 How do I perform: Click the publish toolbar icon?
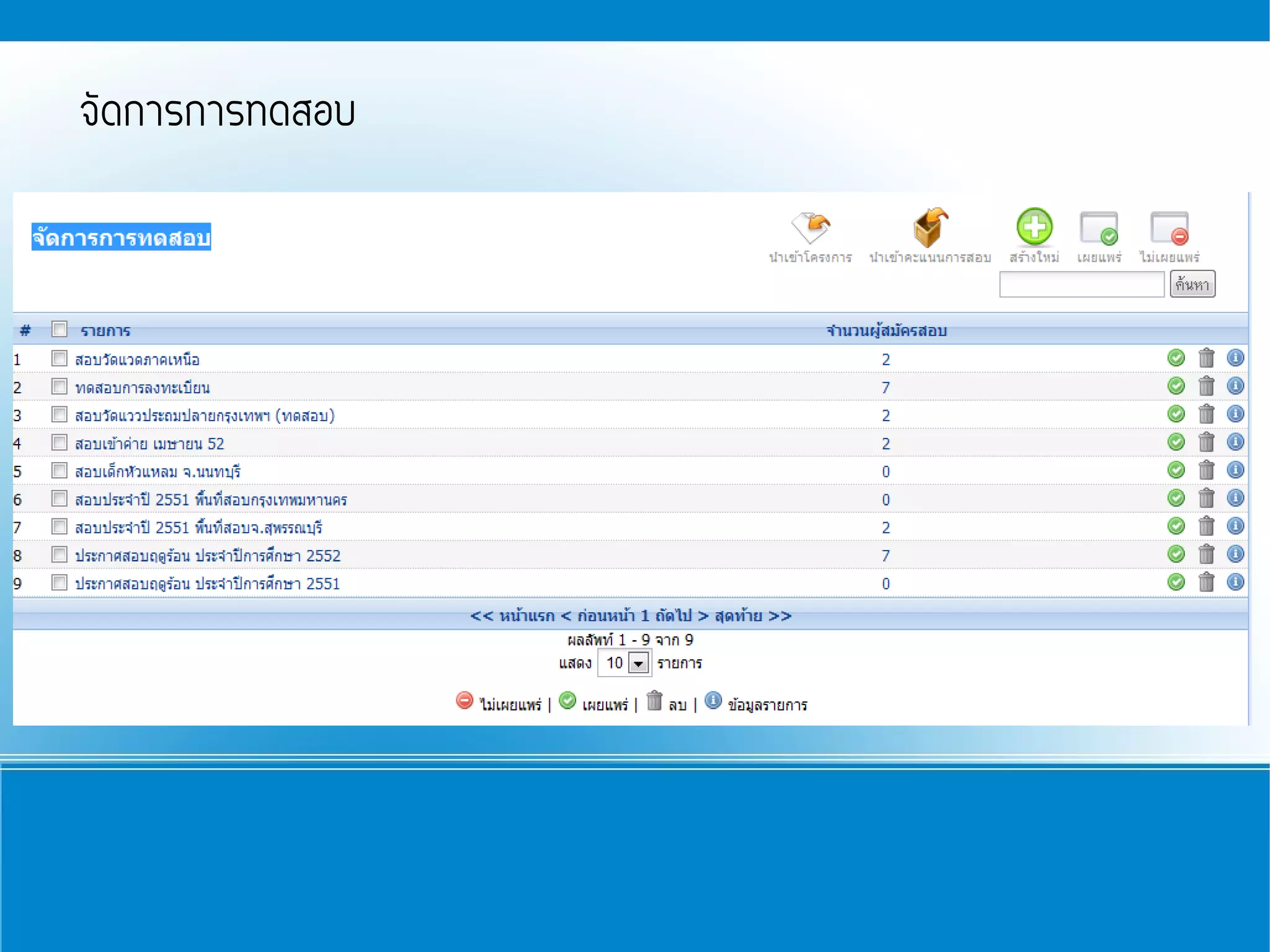(x=1099, y=228)
